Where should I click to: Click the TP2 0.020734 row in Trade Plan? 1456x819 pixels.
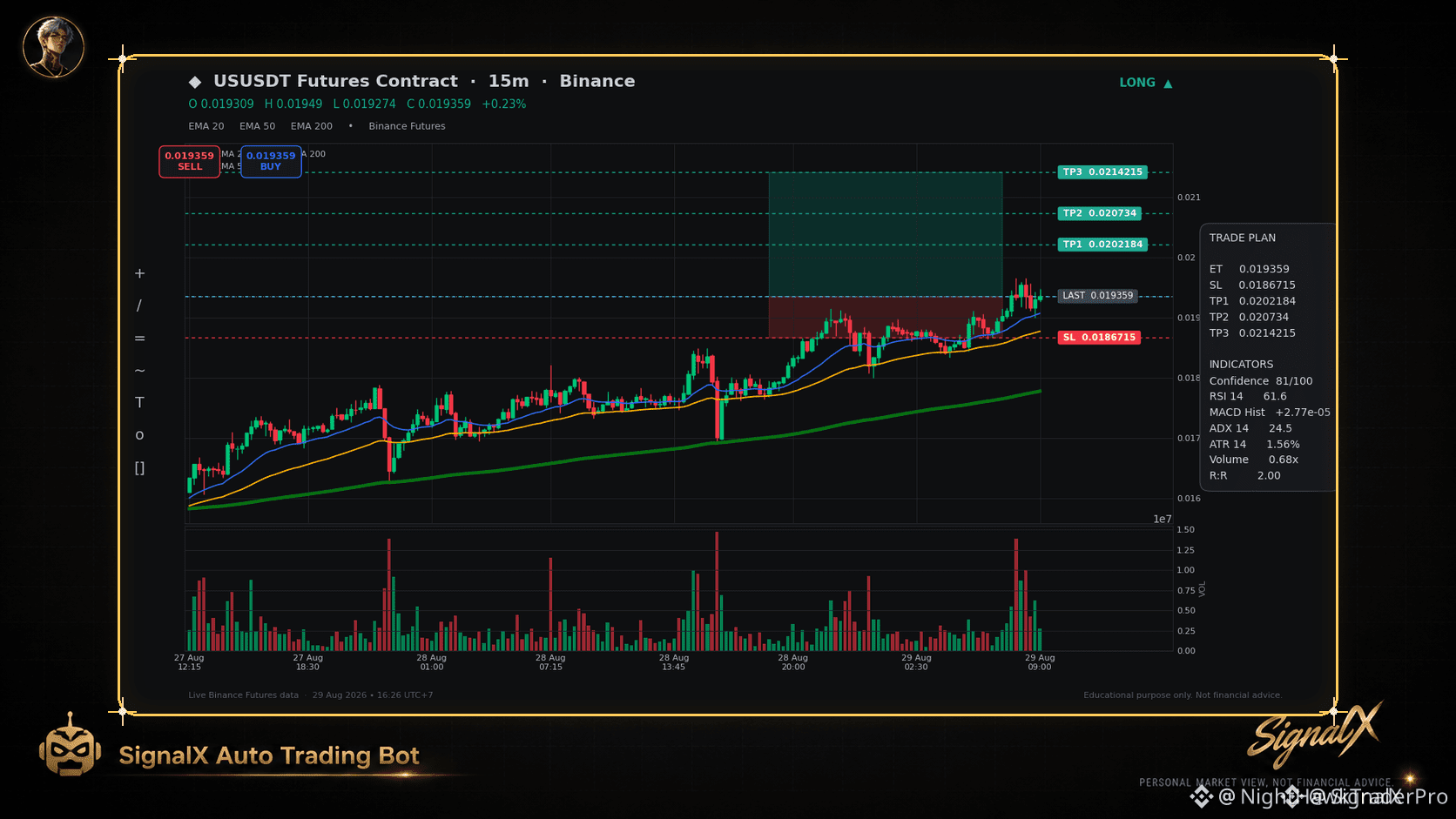tap(1249, 318)
